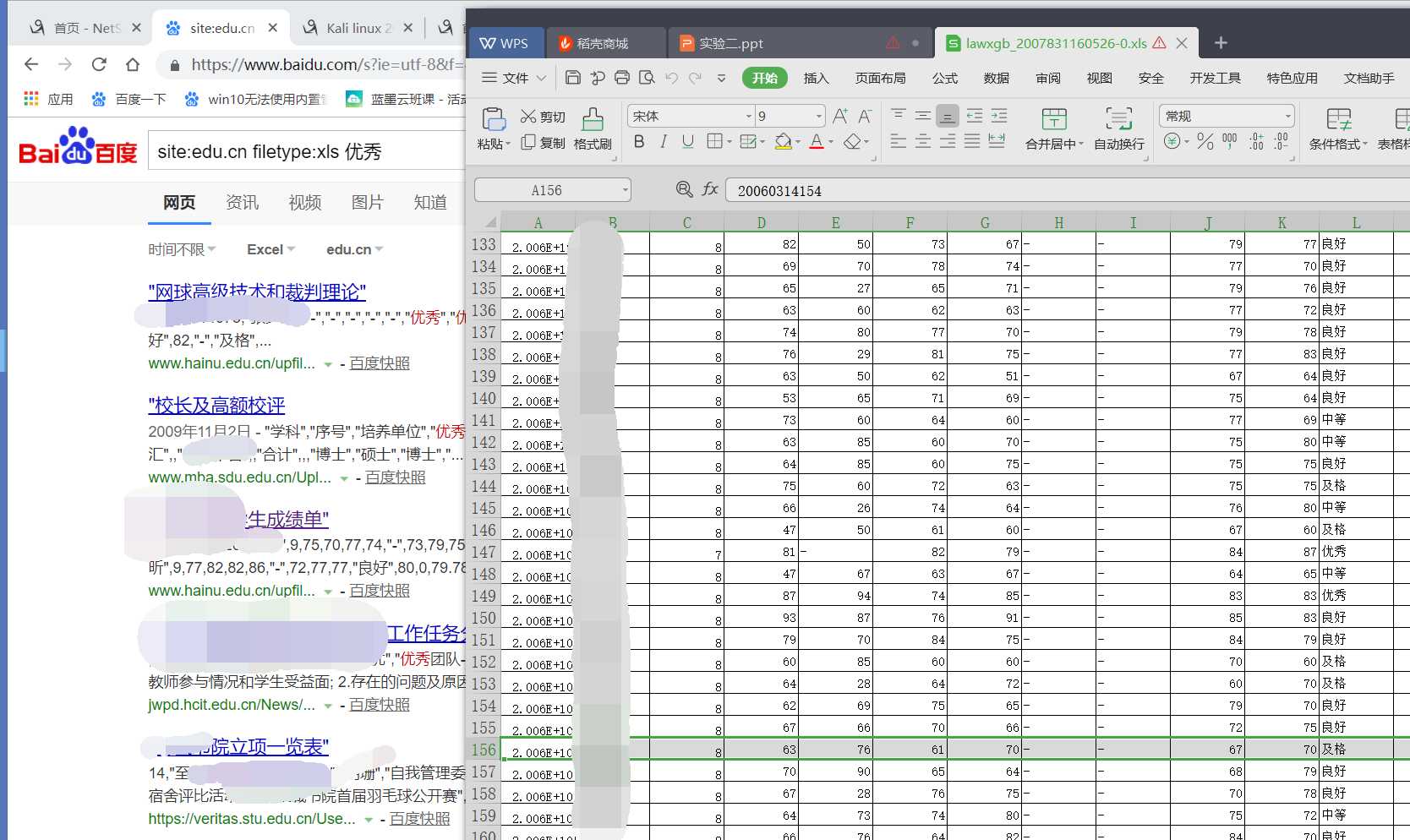Image resolution: width=1410 pixels, height=840 pixels.
Task: Switch to the 实验二.ppt document tab
Action: (799, 43)
